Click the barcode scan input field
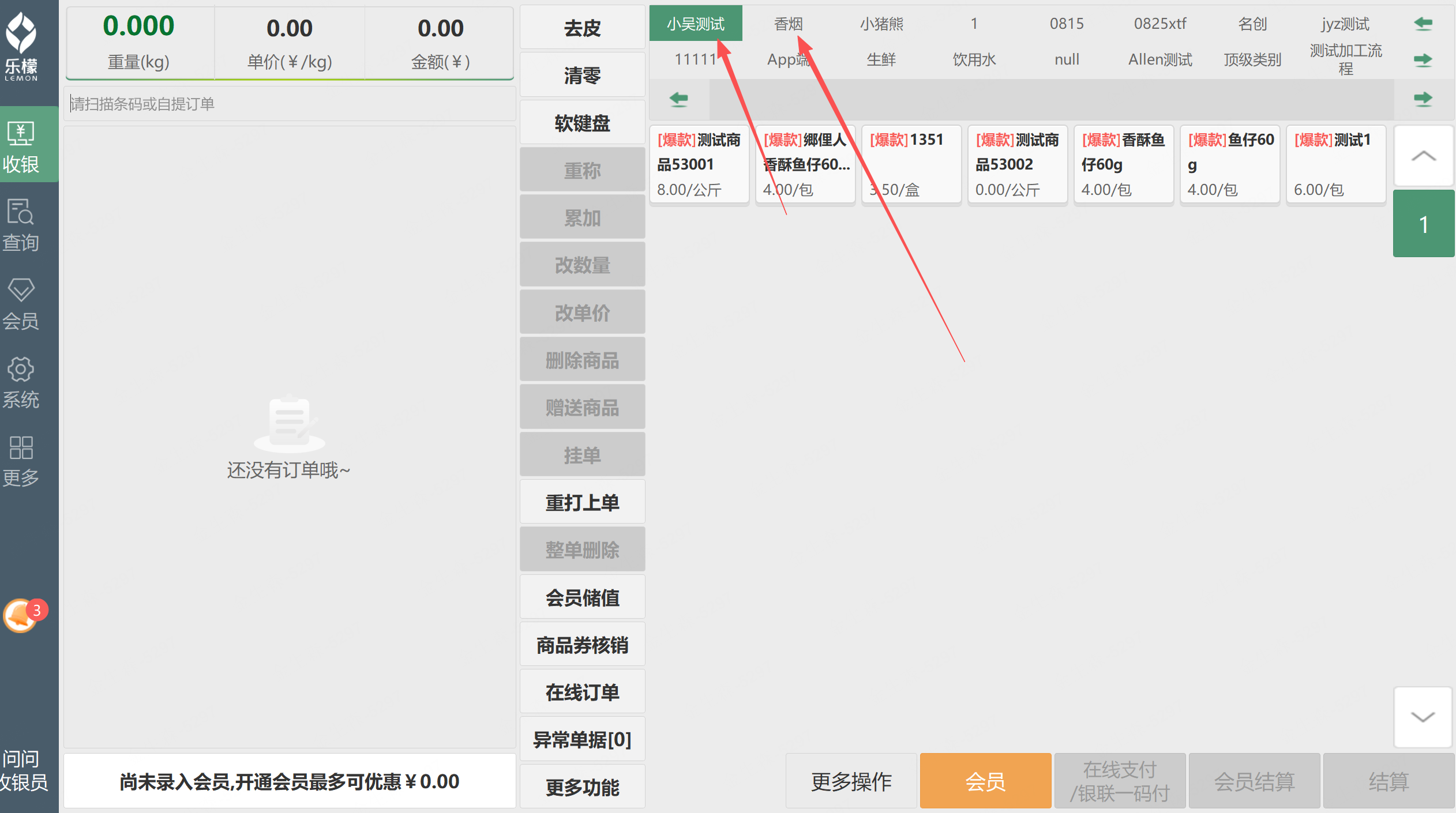The height and width of the screenshot is (813, 1456). click(290, 104)
